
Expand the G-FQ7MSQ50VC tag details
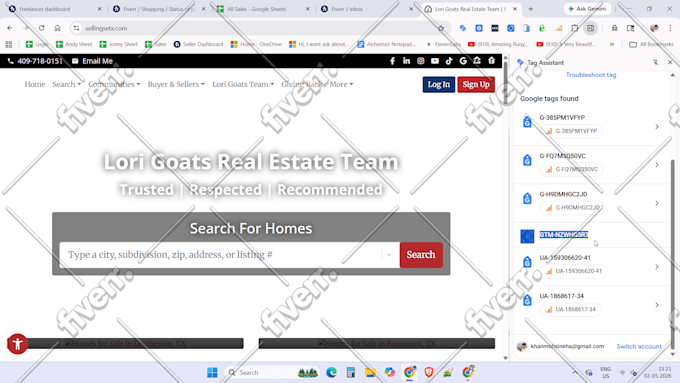[x=657, y=165]
